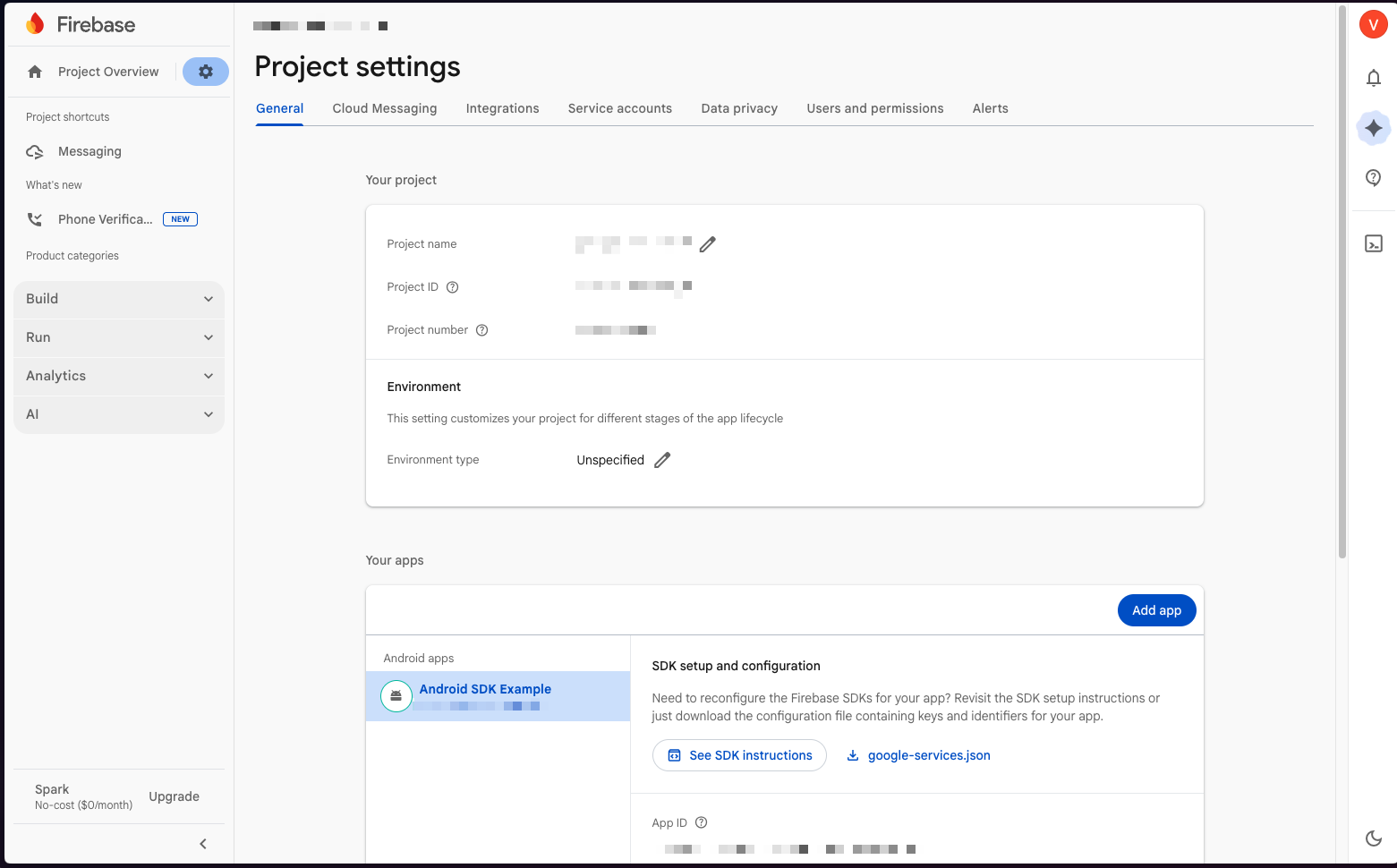Viewport: 1397px width, 868px height.
Task: Select the Project Overview home icon
Action: click(34, 71)
